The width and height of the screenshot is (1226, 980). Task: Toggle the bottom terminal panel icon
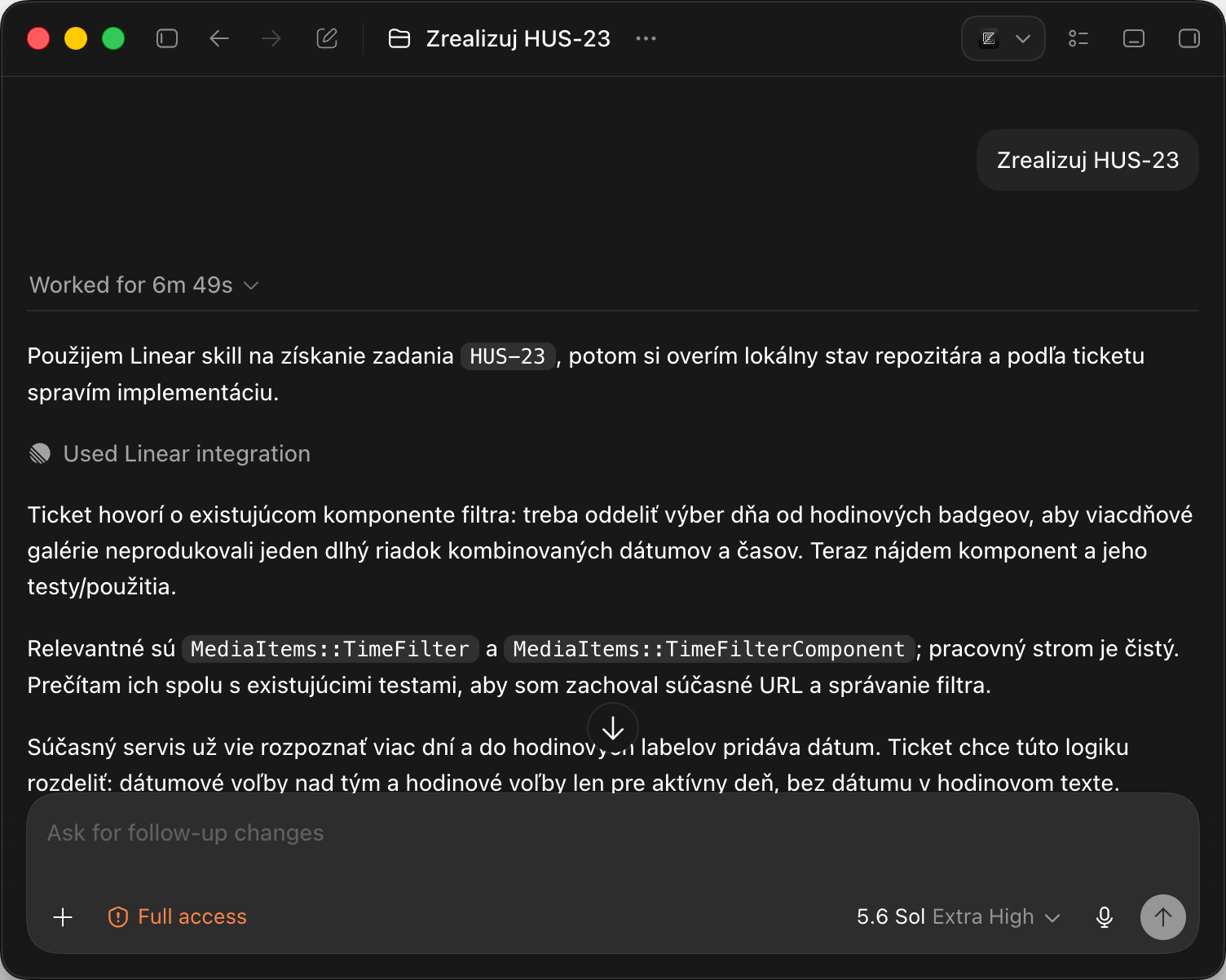coord(1134,38)
